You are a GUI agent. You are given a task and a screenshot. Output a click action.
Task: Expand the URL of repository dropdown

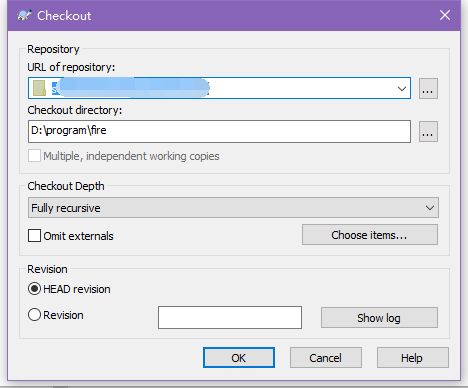click(x=402, y=89)
